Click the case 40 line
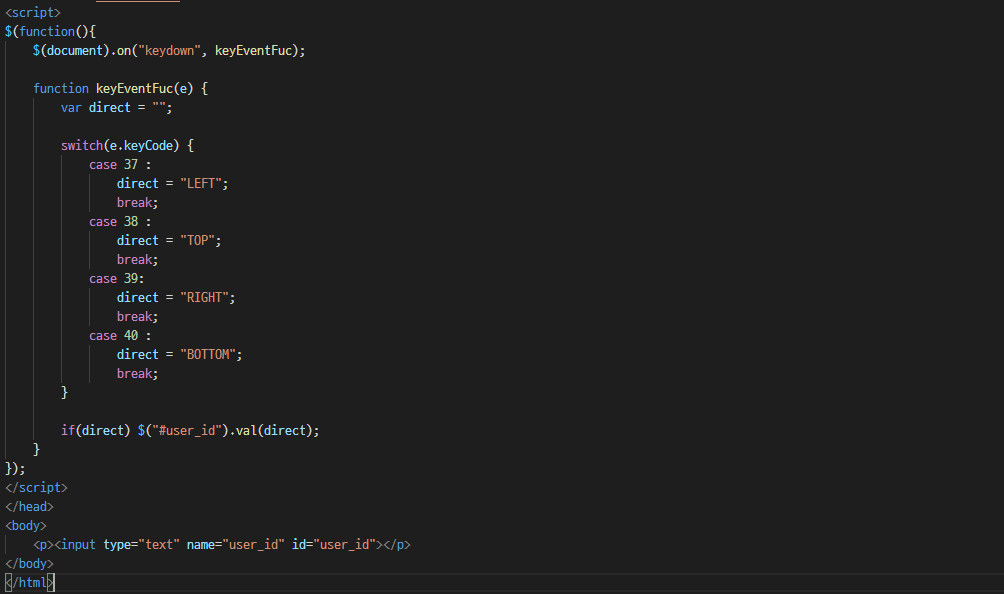This screenshot has height=594, width=1004. pos(120,335)
